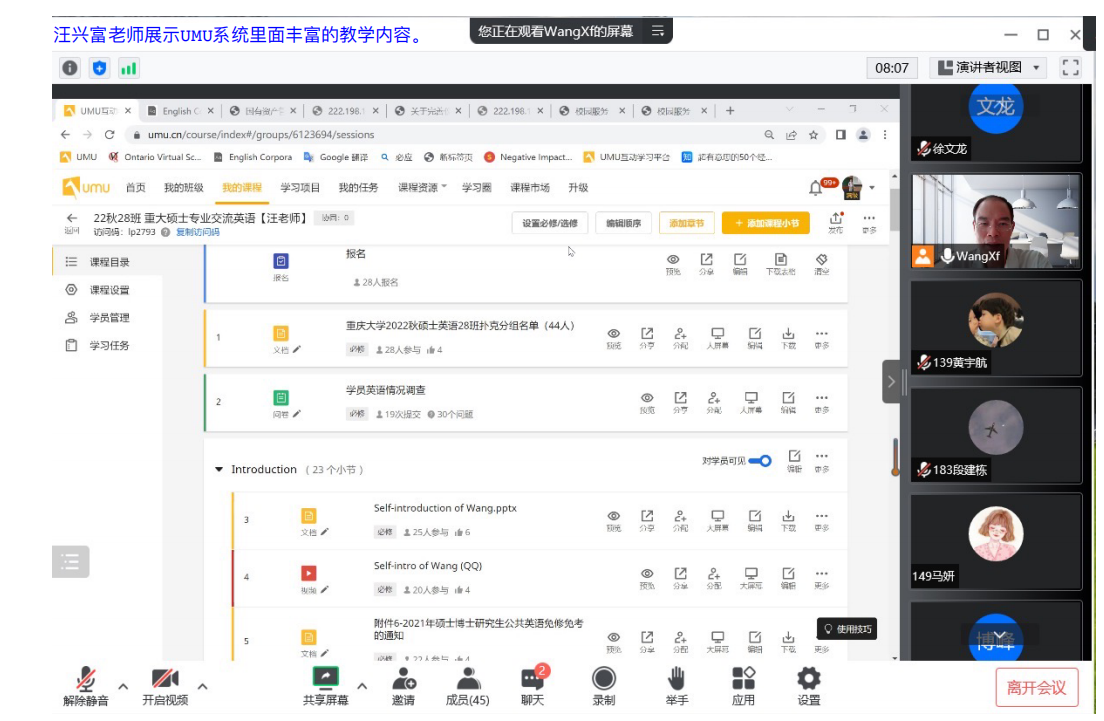Image resolution: width=1104 pixels, height=721 pixels.
Task: Toggle fullscreen meeting view
Action: 1071,67
